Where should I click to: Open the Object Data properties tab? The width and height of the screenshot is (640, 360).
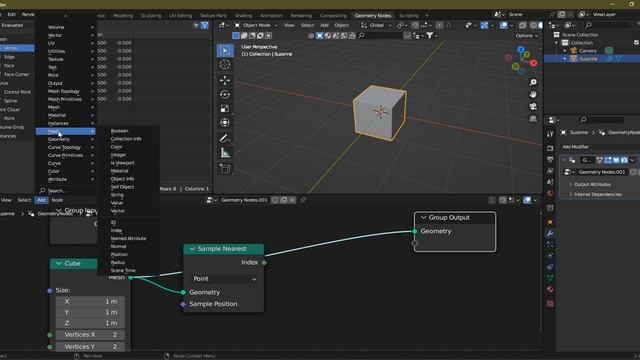pos(550,278)
